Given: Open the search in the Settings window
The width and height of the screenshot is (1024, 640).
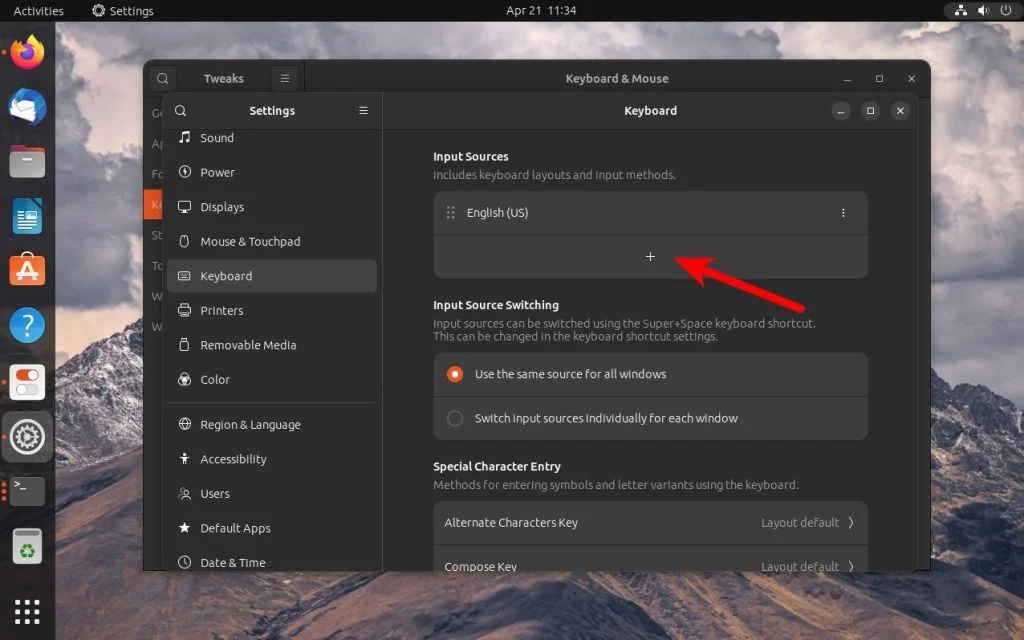Looking at the screenshot, I should [181, 110].
